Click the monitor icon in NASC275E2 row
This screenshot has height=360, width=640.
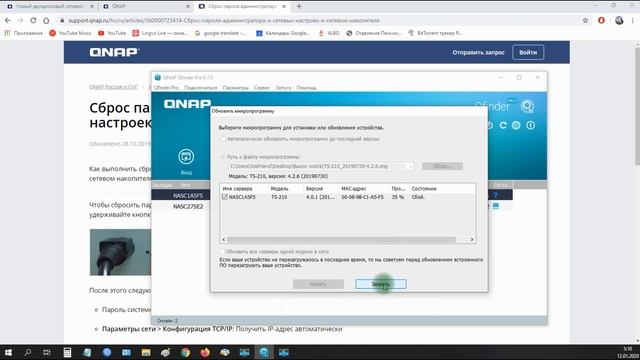[496, 206]
